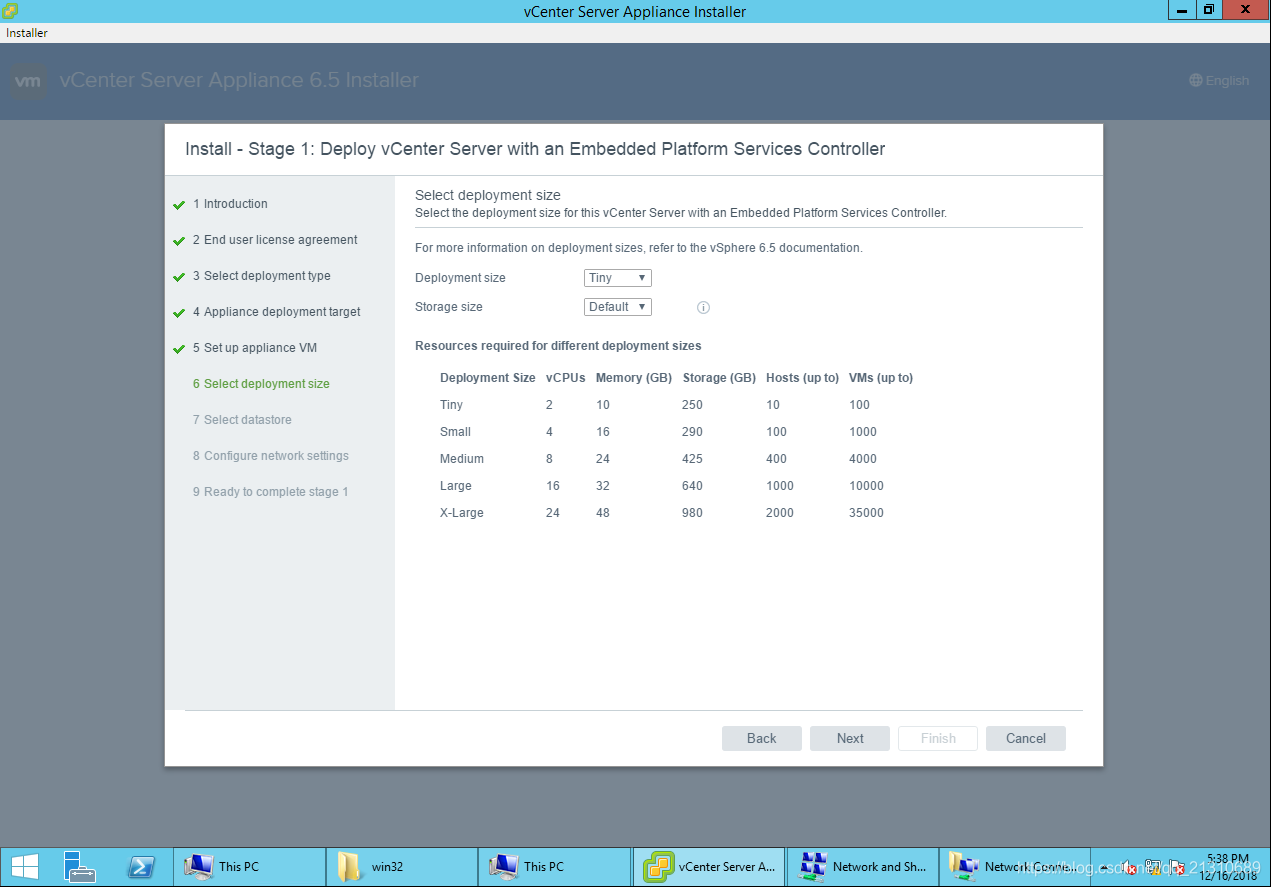Viewport: 1271px width, 887px height.
Task: Click the 2000 hosts value
Action: click(780, 513)
